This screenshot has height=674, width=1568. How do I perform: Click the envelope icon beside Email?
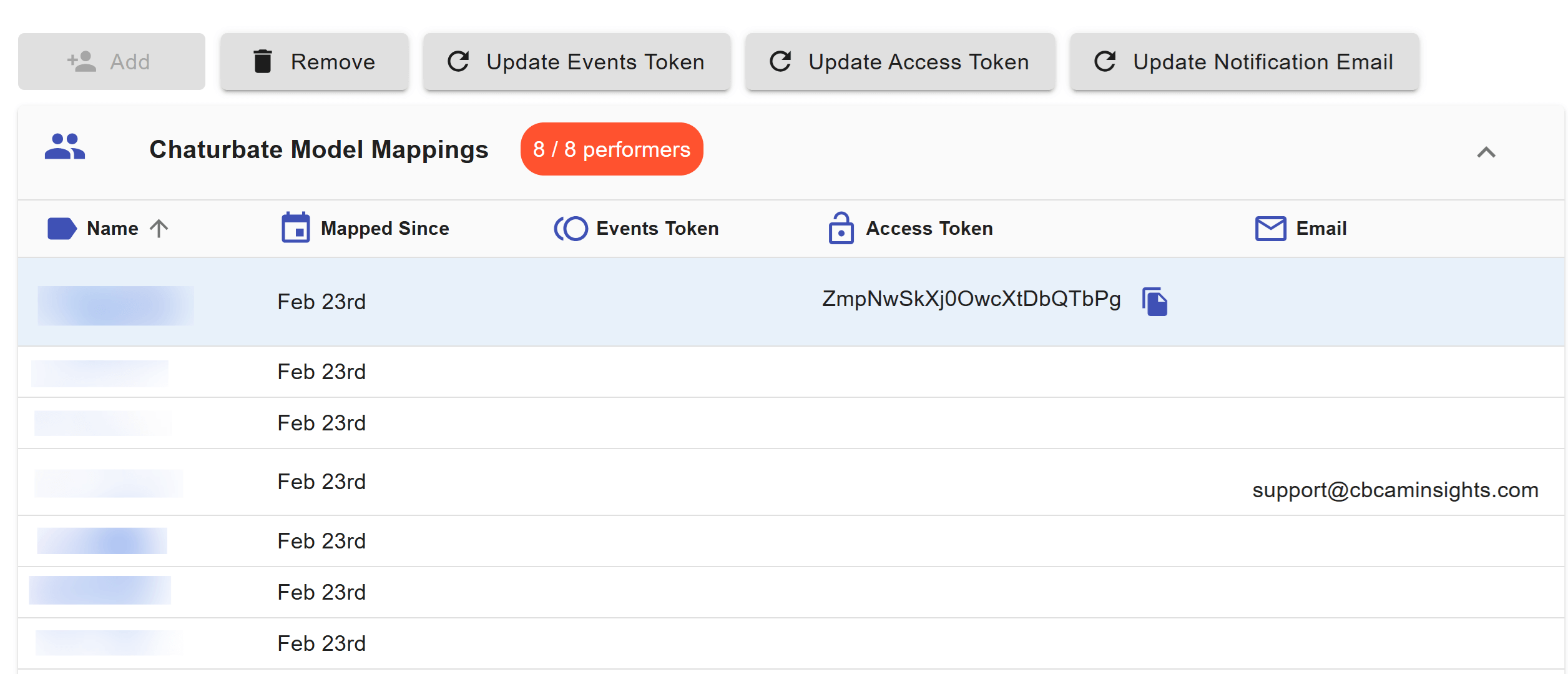(x=1271, y=229)
